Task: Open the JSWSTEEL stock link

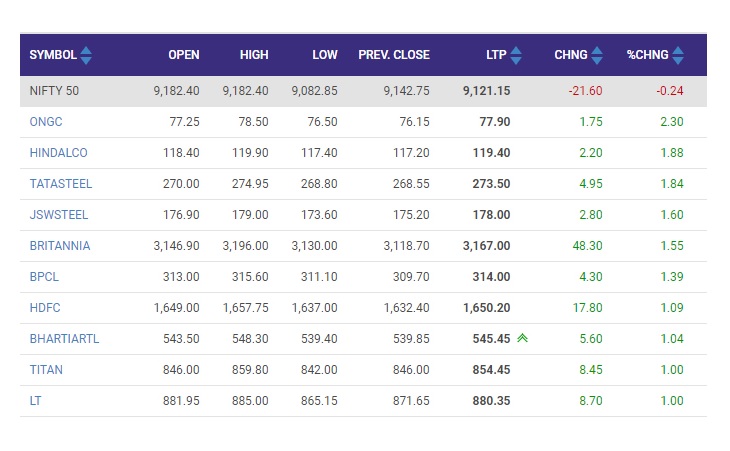Action: [59, 215]
